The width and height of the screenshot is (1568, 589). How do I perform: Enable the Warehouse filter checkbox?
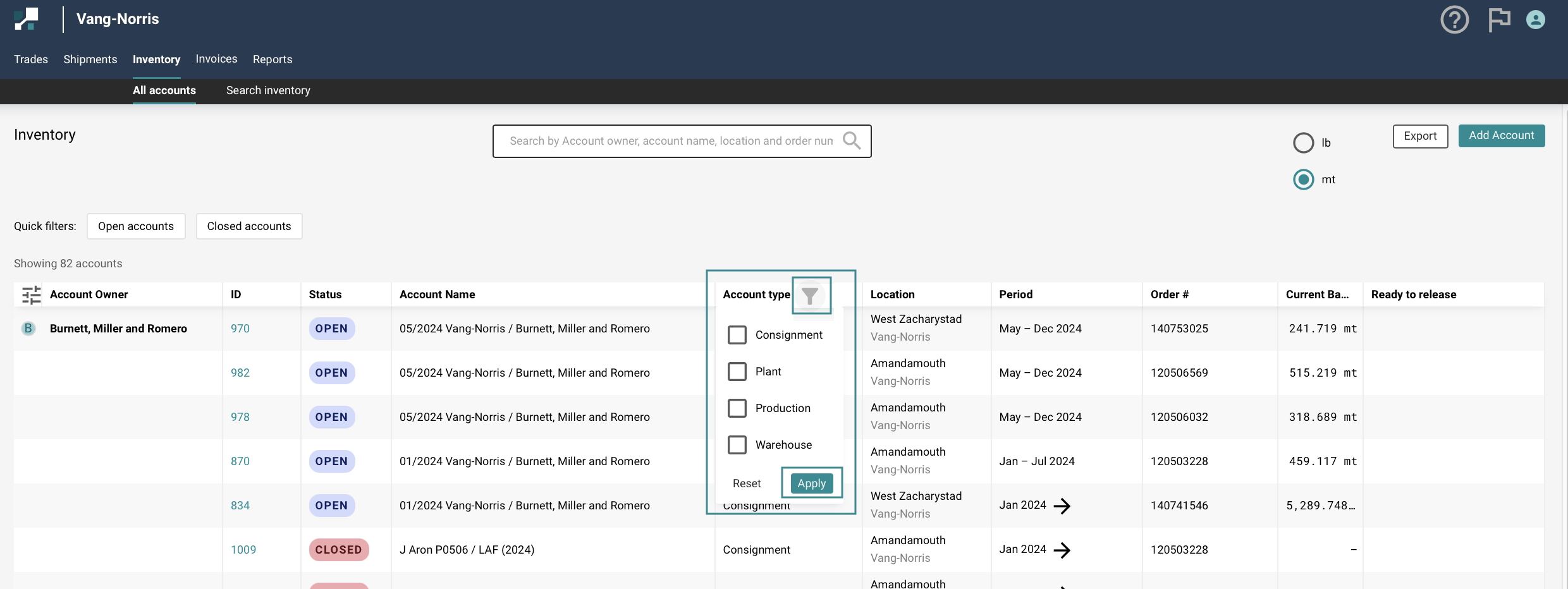(x=737, y=445)
